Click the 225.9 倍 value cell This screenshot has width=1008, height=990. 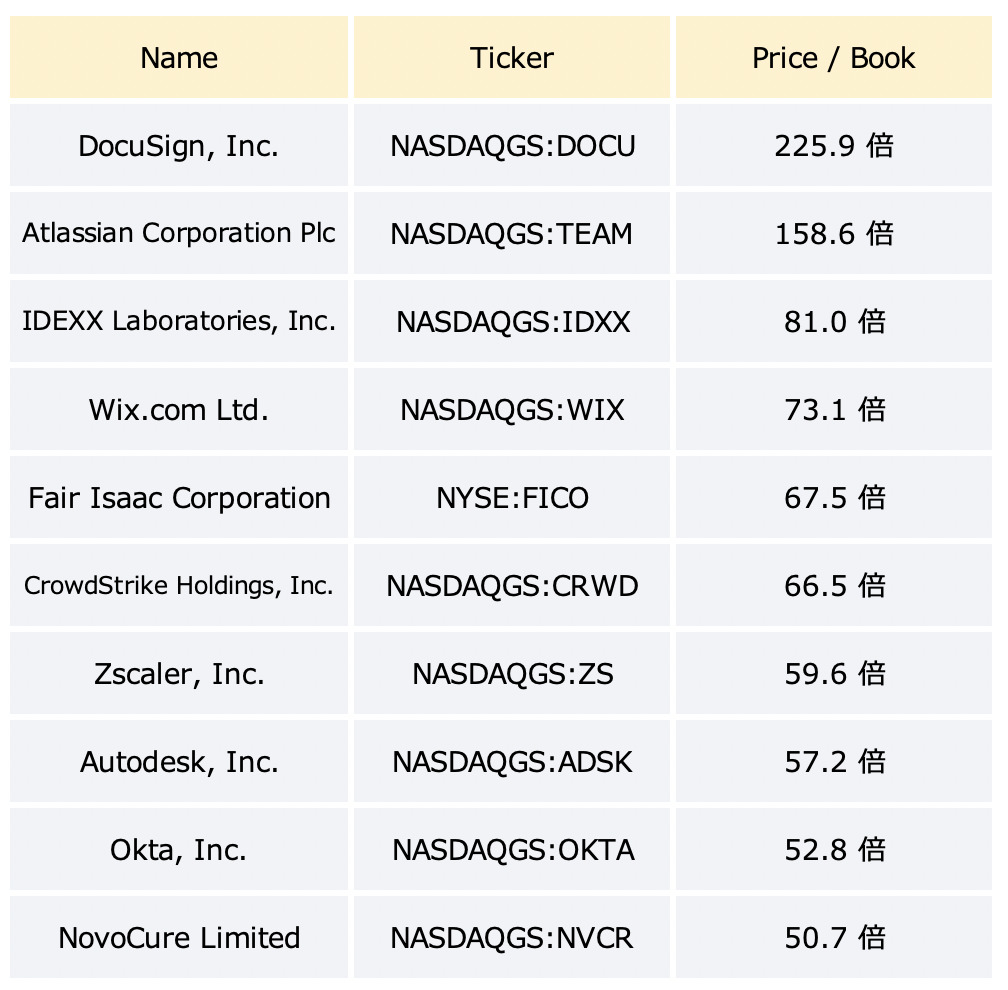(834, 146)
